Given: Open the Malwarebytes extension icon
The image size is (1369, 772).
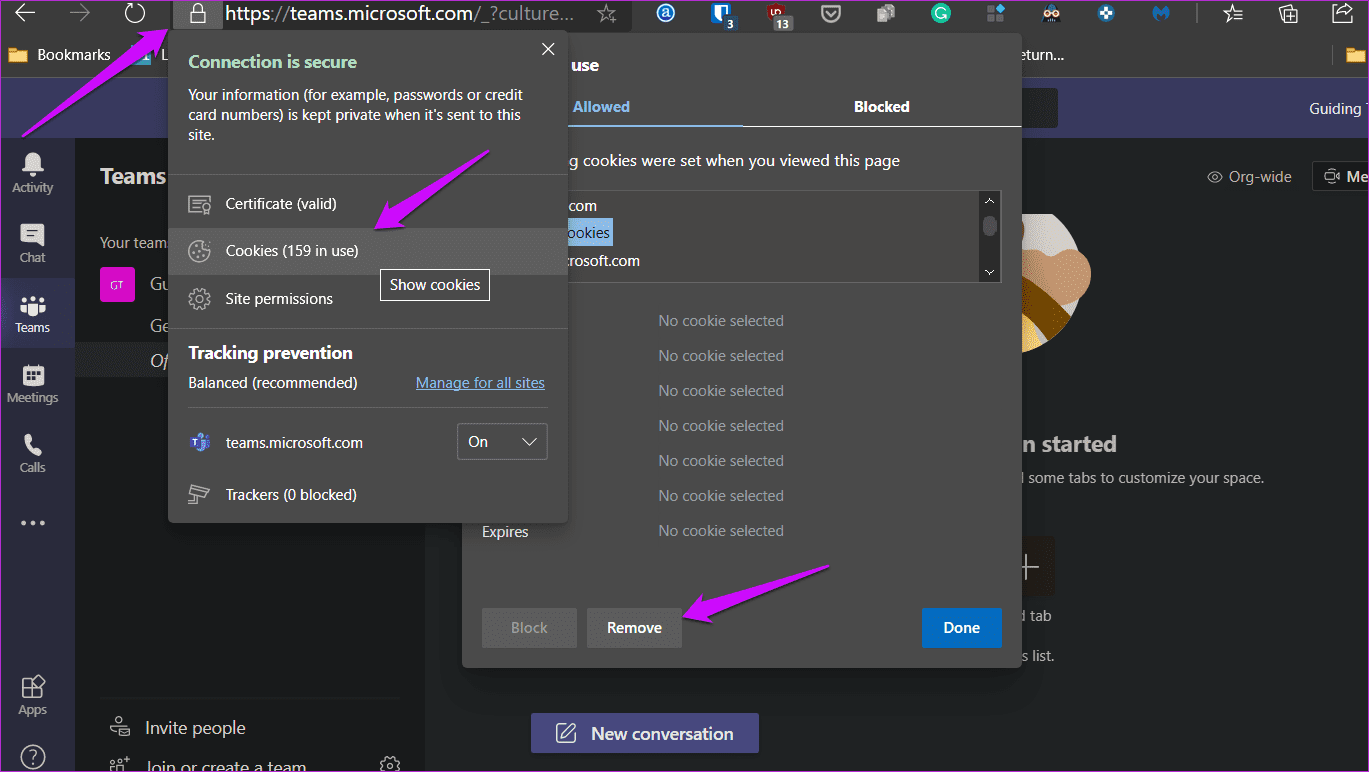Looking at the screenshot, I should [x=1161, y=14].
